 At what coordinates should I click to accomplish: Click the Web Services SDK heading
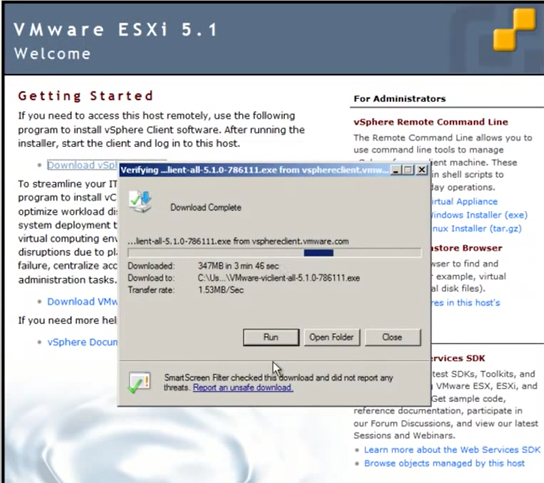point(458,358)
